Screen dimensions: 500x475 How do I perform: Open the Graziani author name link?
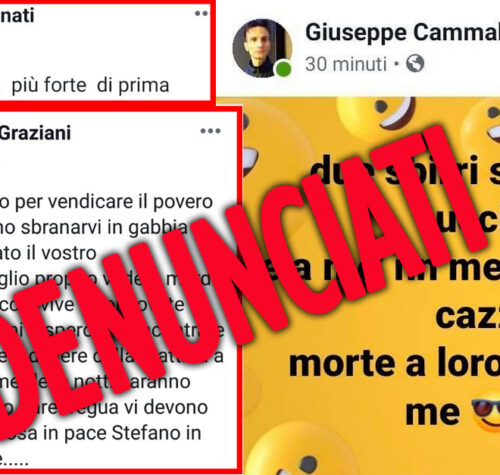click(35, 133)
